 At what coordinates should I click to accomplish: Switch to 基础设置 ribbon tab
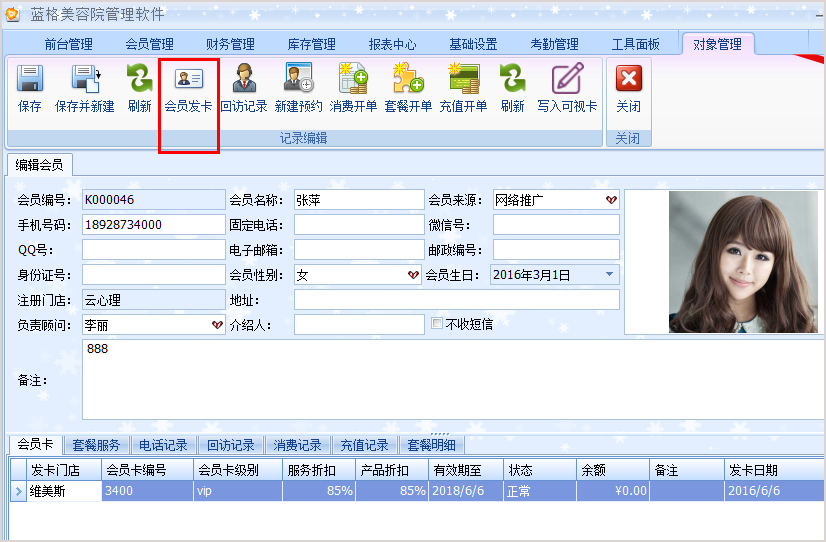pyautogui.click(x=473, y=44)
